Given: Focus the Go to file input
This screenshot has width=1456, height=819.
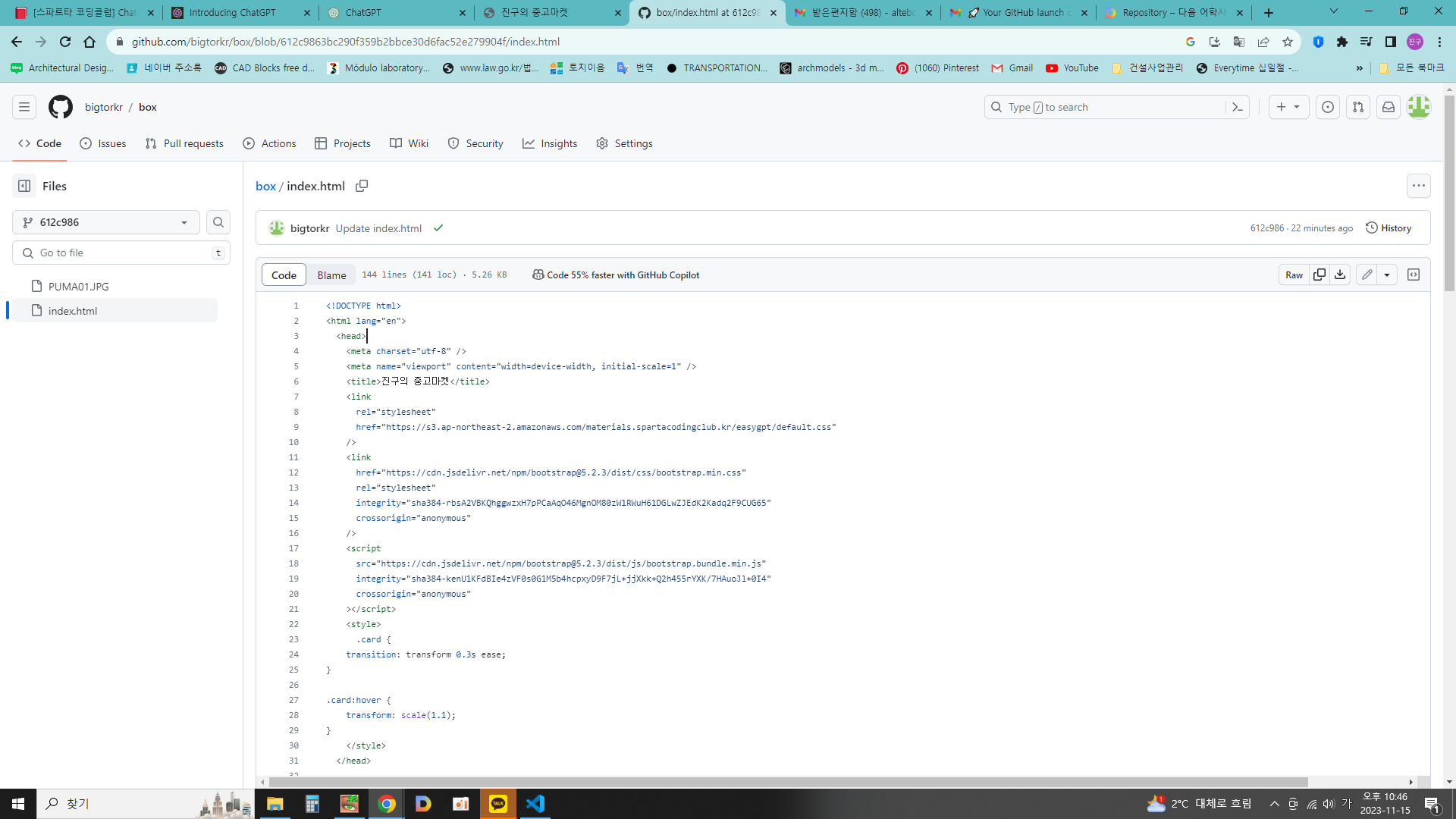Looking at the screenshot, I should tap(121, 253).
